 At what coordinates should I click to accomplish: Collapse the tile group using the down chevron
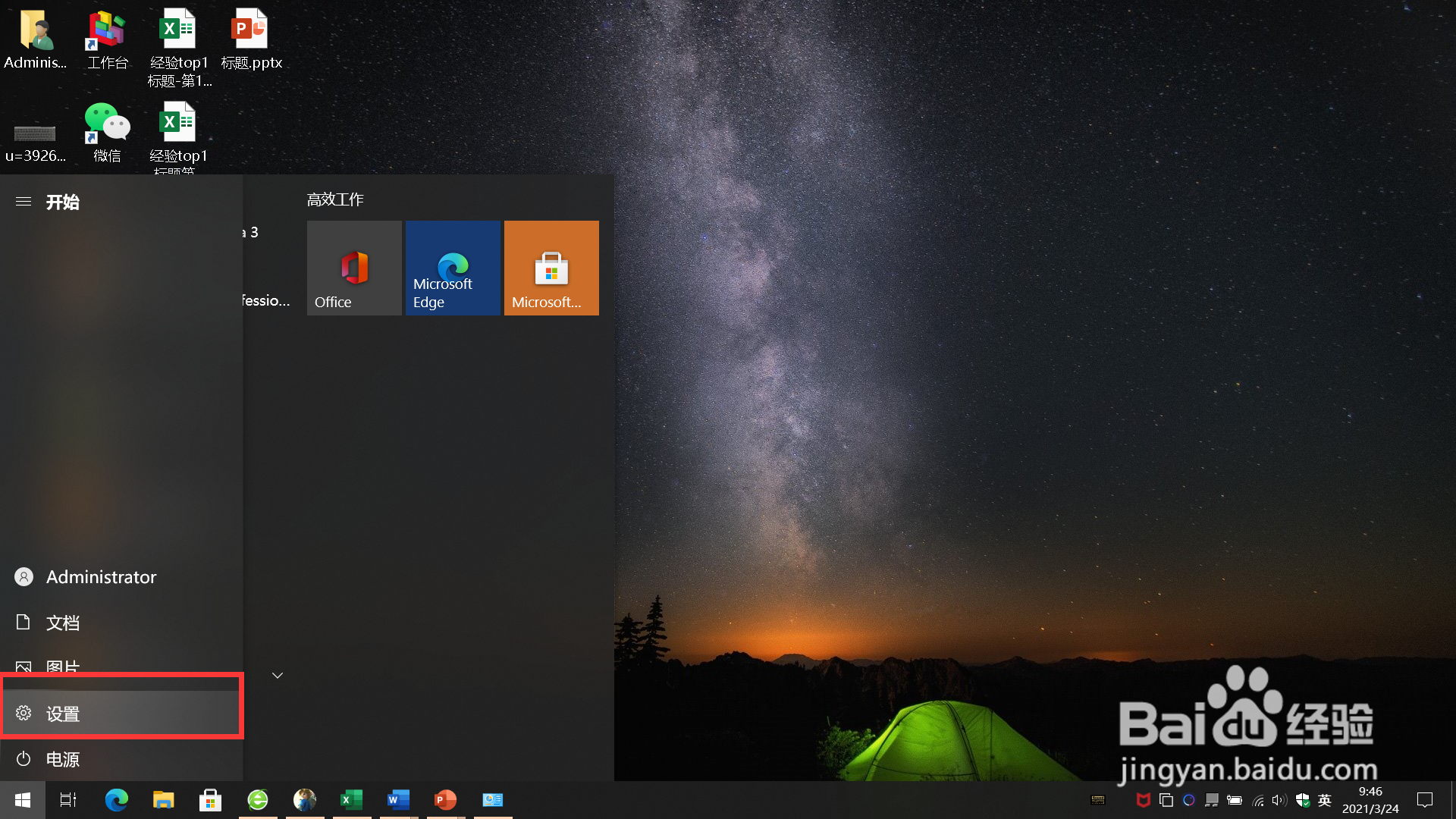277,675
